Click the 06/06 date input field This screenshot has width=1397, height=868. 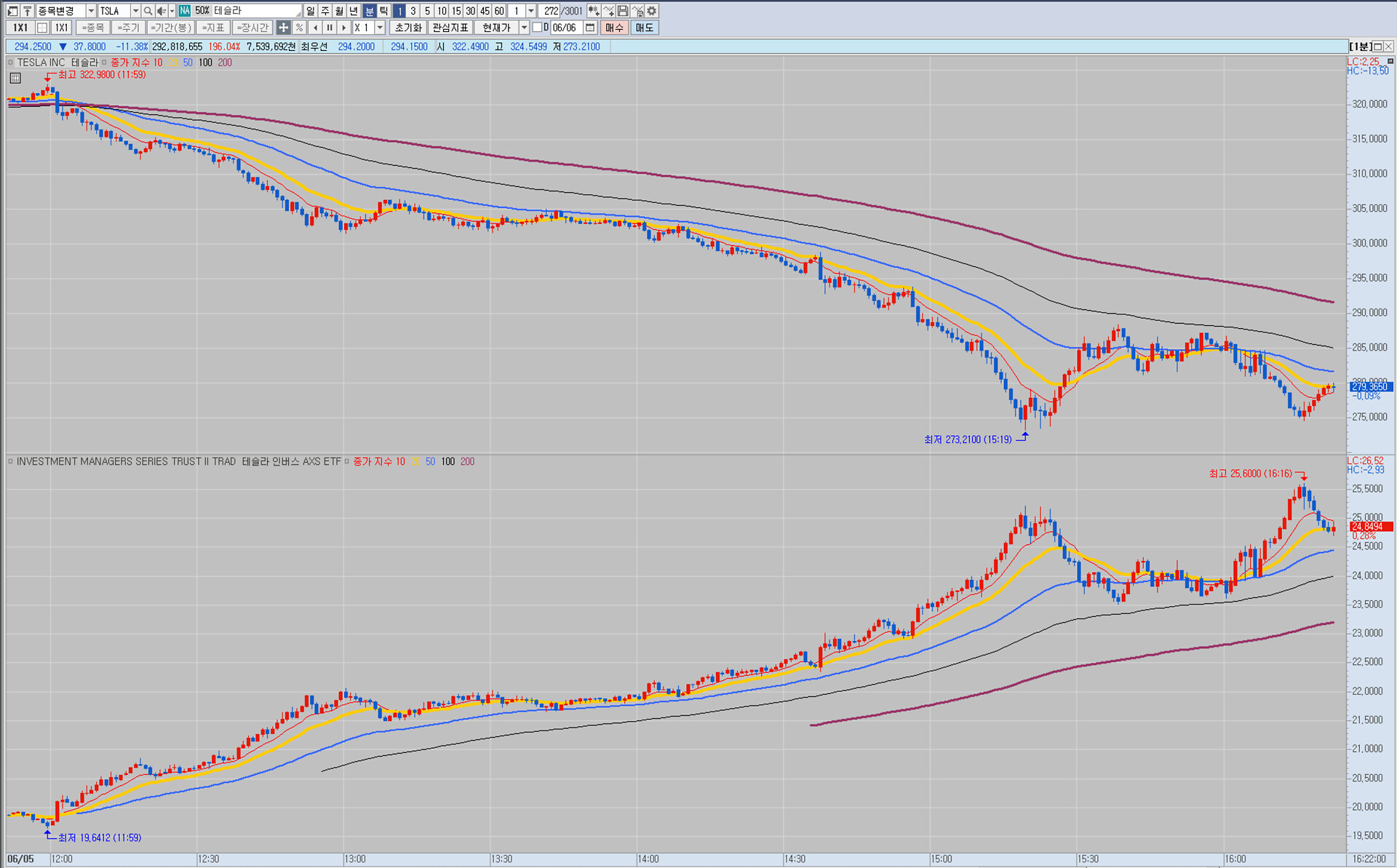coord(565,28)
